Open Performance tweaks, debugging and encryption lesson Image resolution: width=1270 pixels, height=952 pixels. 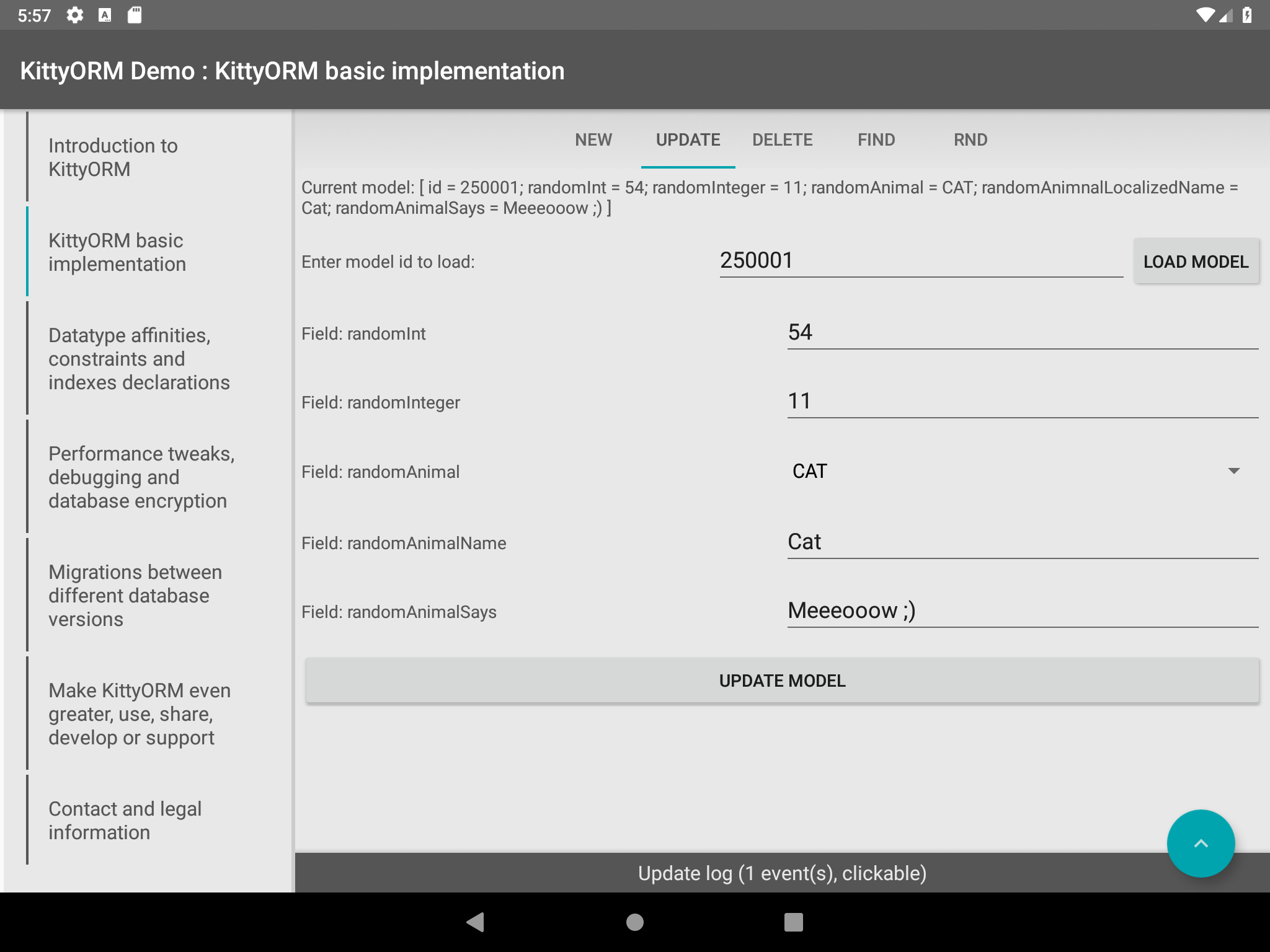[x=159, y=477]
